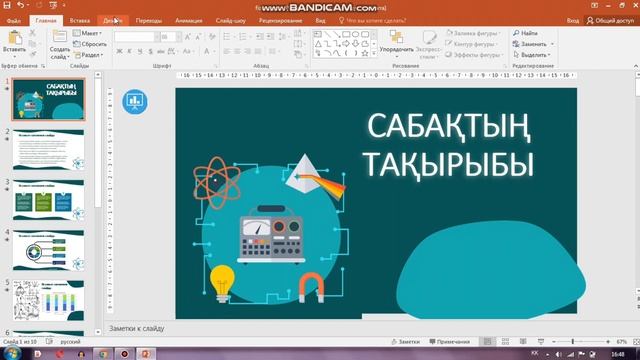The width and height of the screenshot is (640, 360).
Task: Click the bulleted list icon
Action: (227, 37)
